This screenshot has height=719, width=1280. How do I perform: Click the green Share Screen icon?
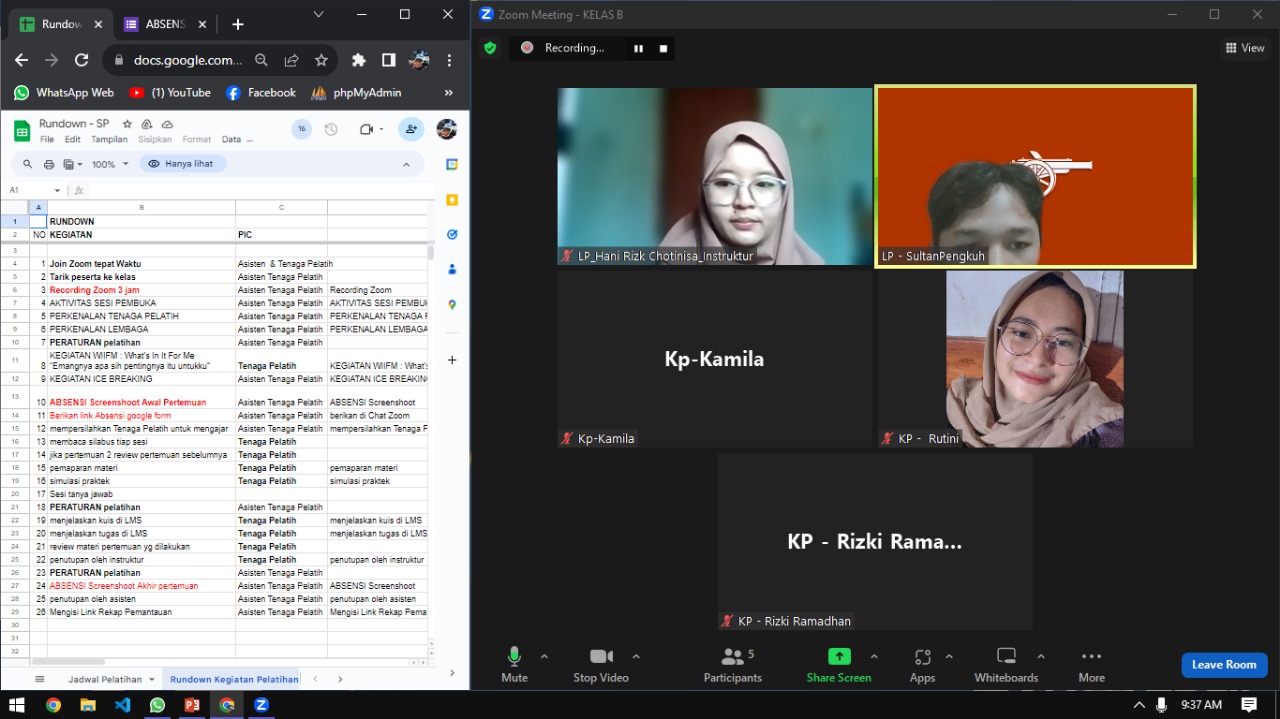click(839, 657)
